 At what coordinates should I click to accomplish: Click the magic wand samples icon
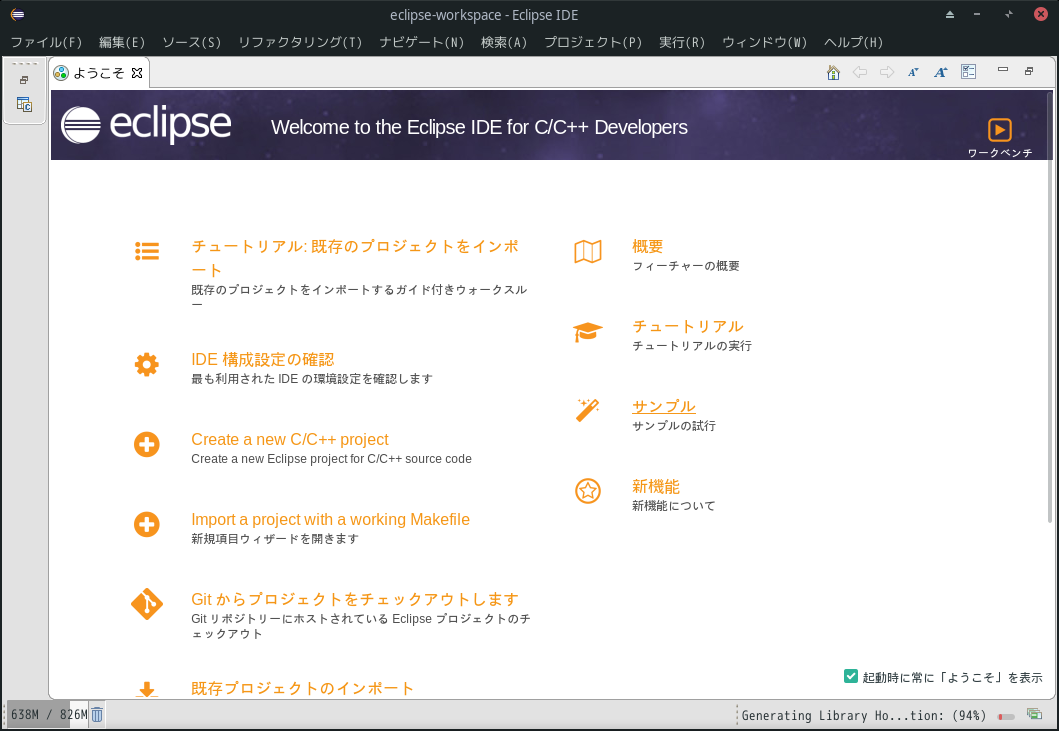click(x=587, y=410)
